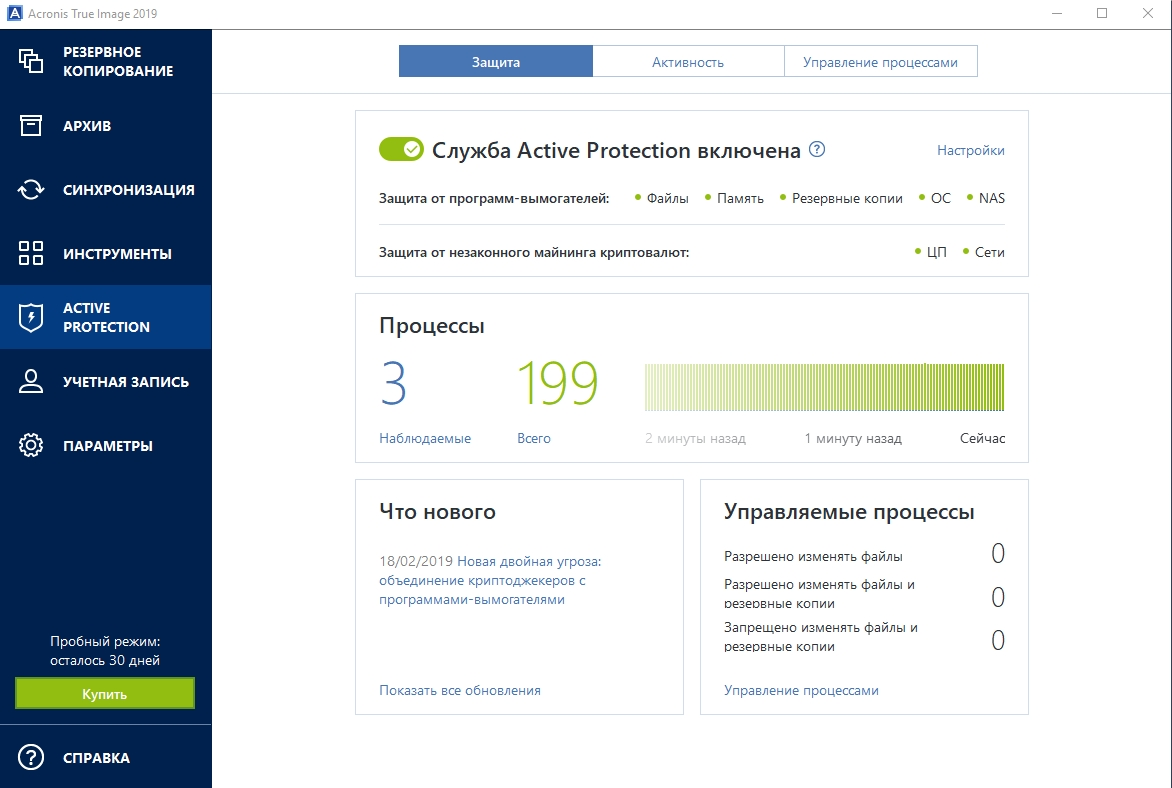Click Показать все обновления link

tap(460, 690)
